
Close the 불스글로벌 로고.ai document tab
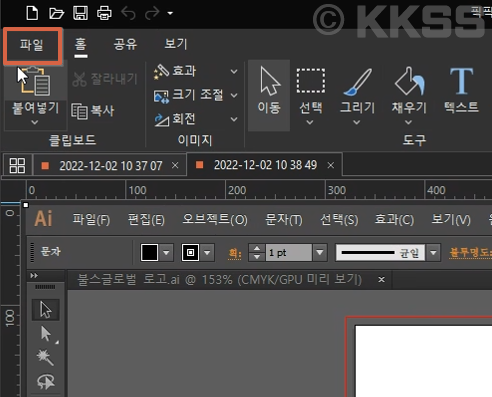(x=382, y=279)
